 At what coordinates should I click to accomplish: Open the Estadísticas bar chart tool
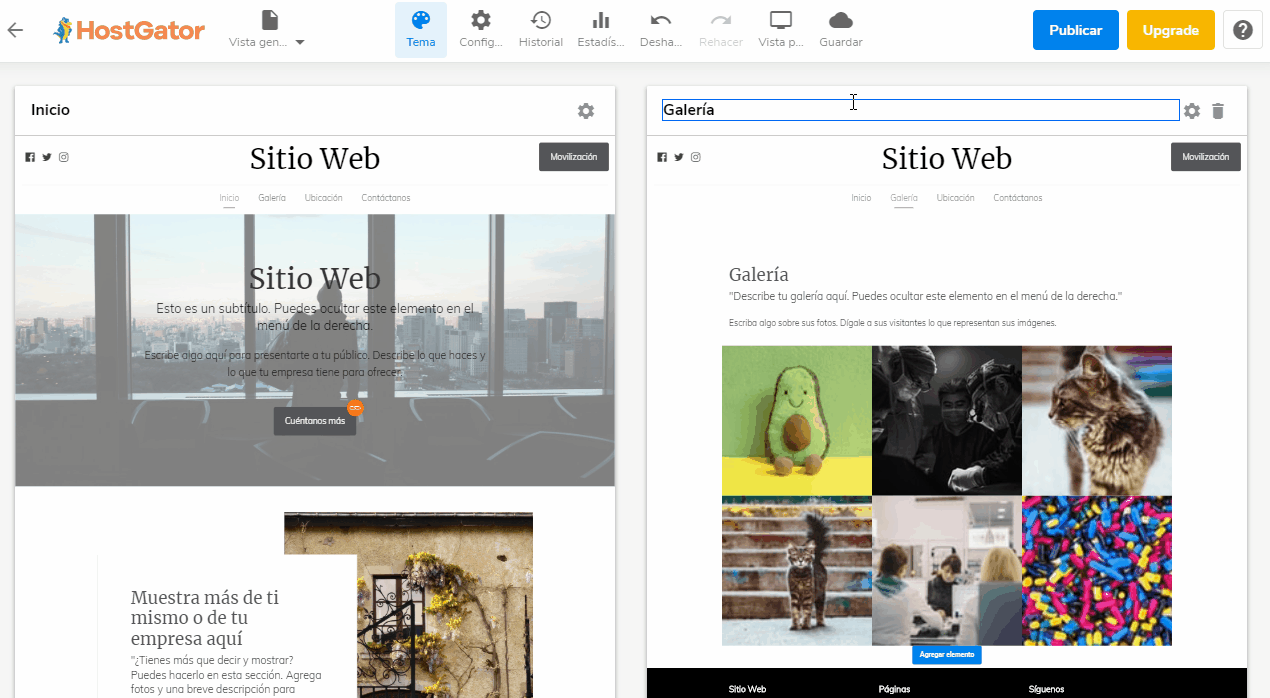(x=601, y=30)
